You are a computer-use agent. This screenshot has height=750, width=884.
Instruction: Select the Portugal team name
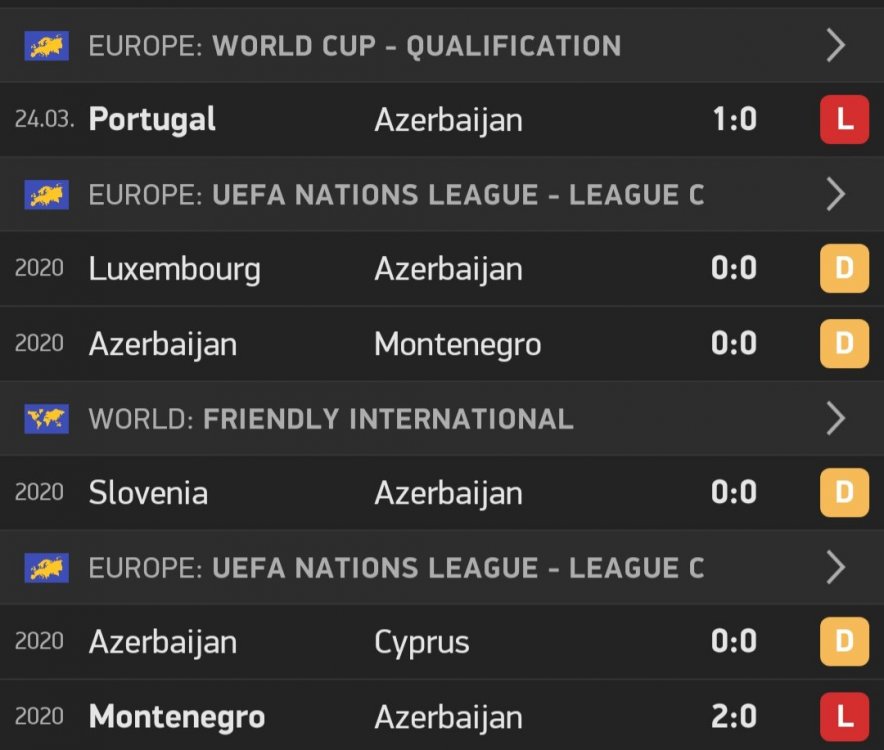pyautogui.click(x=152, y=120)
